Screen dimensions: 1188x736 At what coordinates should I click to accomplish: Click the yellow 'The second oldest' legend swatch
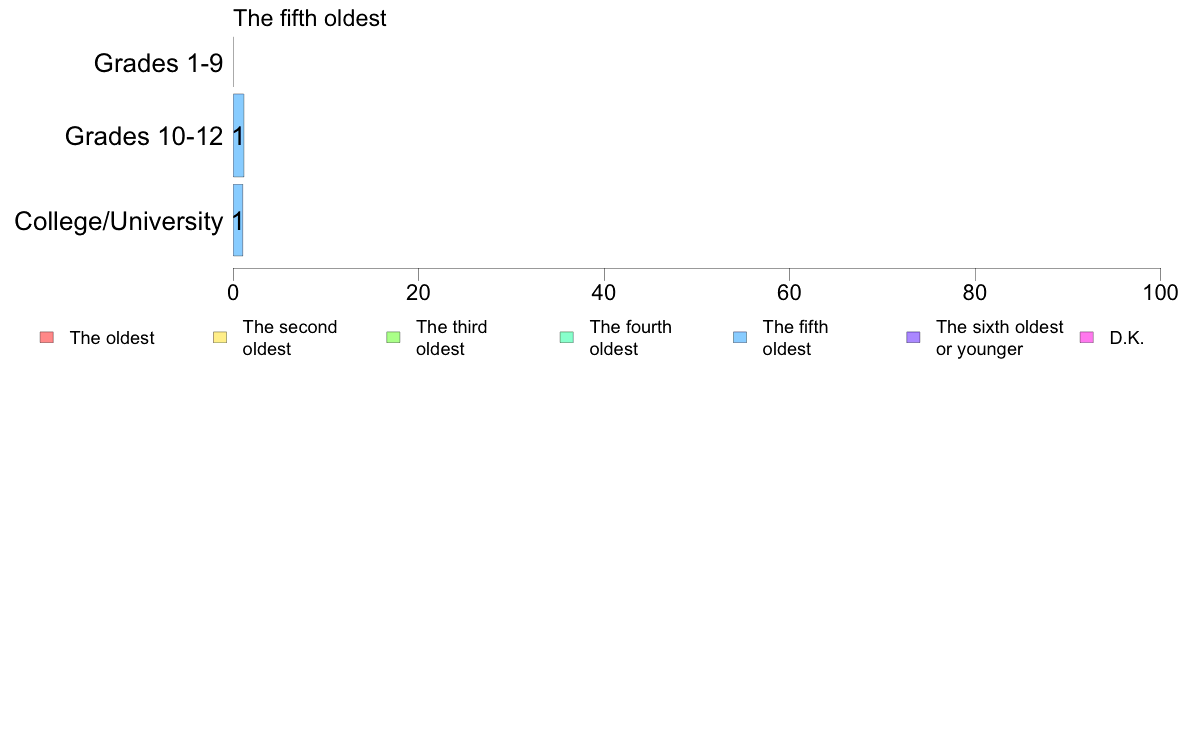click(x=220, y=337)
